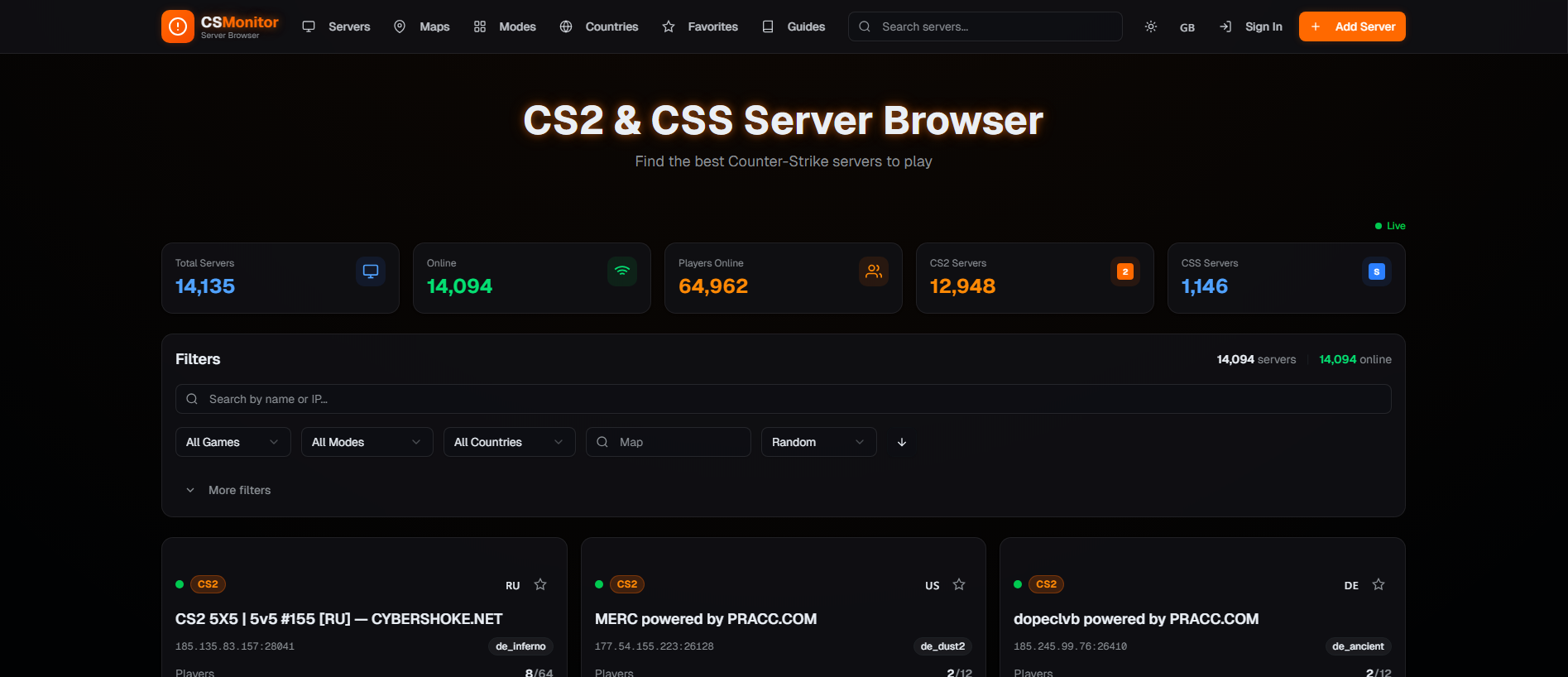Click the Add Server button
Image resolution: width=1568 pixels, height=677 pixels.
(1352, 26)
